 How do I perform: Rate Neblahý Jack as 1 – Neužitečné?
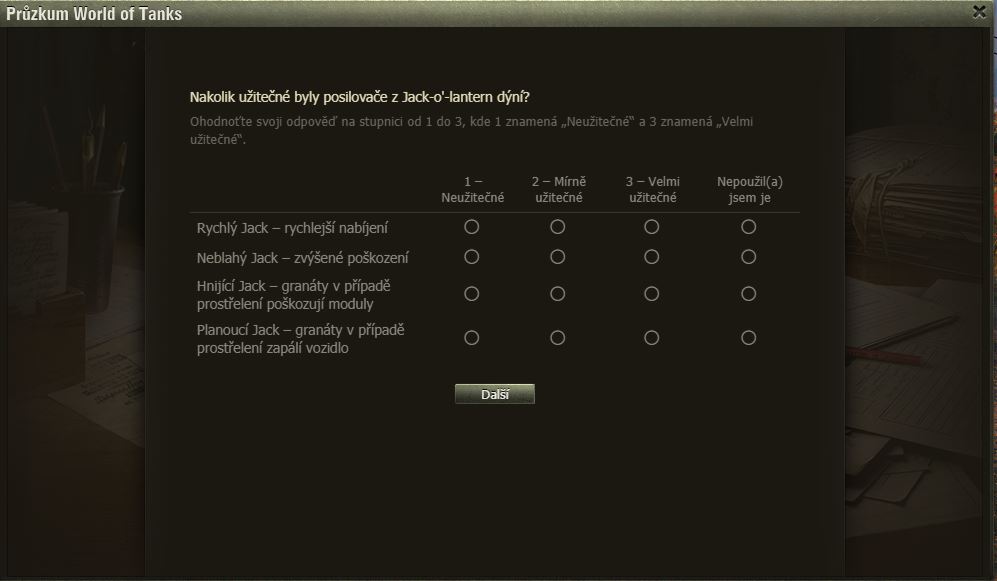click(x=472, y=257)
